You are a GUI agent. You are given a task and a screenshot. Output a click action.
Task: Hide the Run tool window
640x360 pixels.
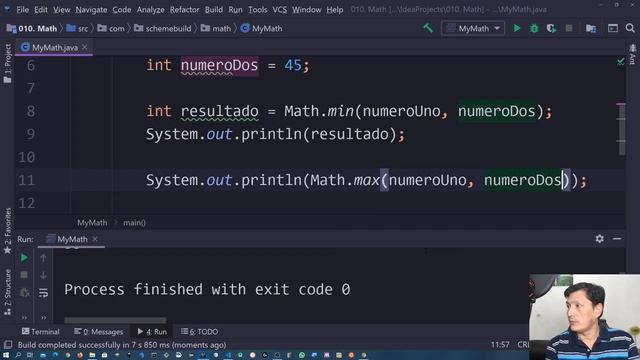[617, 239]
